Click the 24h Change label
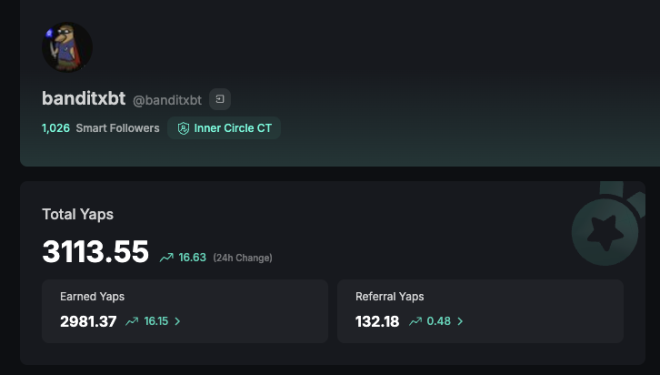Viewport: 660px width, 375px height. tap(242, 258)
